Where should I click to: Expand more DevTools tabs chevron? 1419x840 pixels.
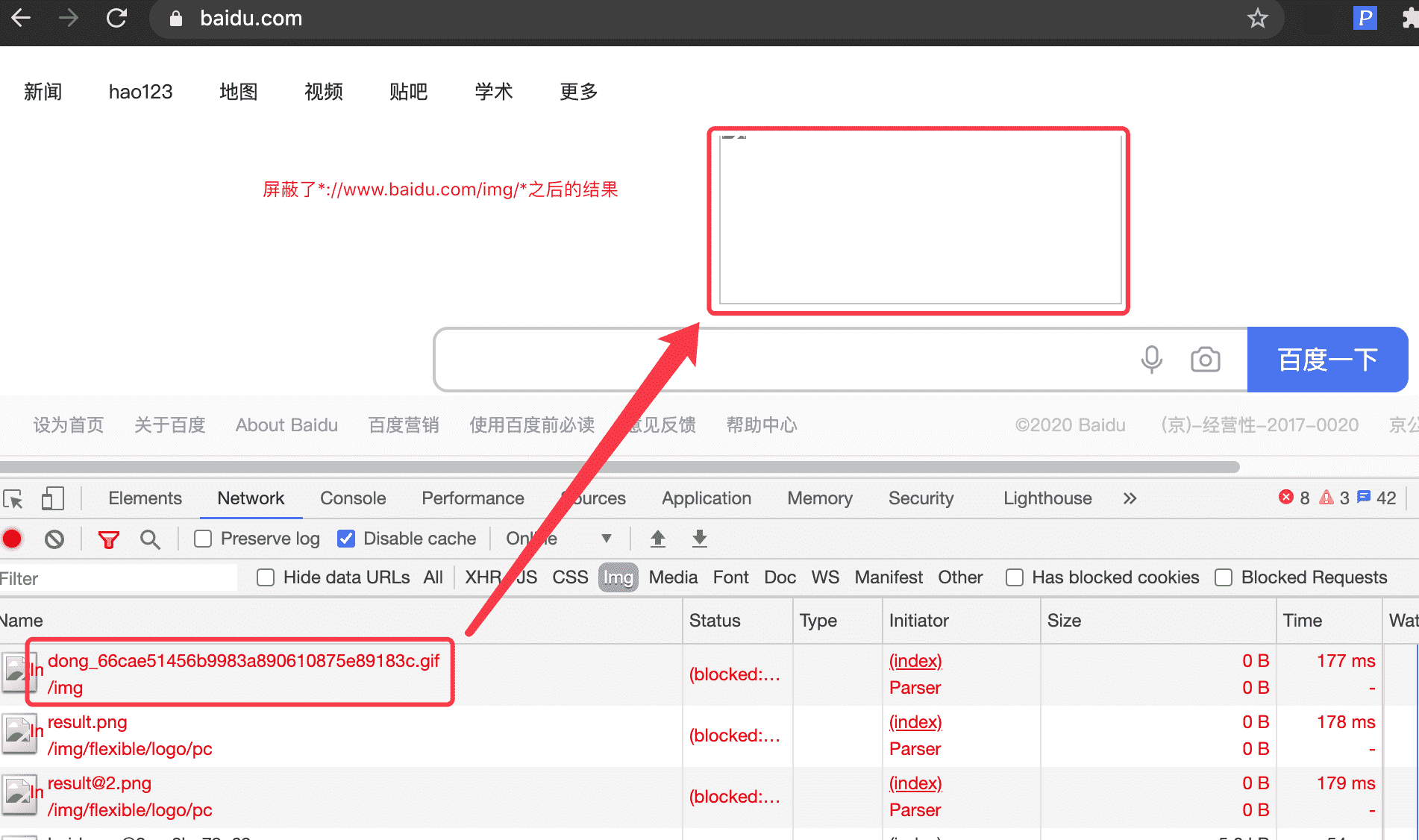[1130, 498]
